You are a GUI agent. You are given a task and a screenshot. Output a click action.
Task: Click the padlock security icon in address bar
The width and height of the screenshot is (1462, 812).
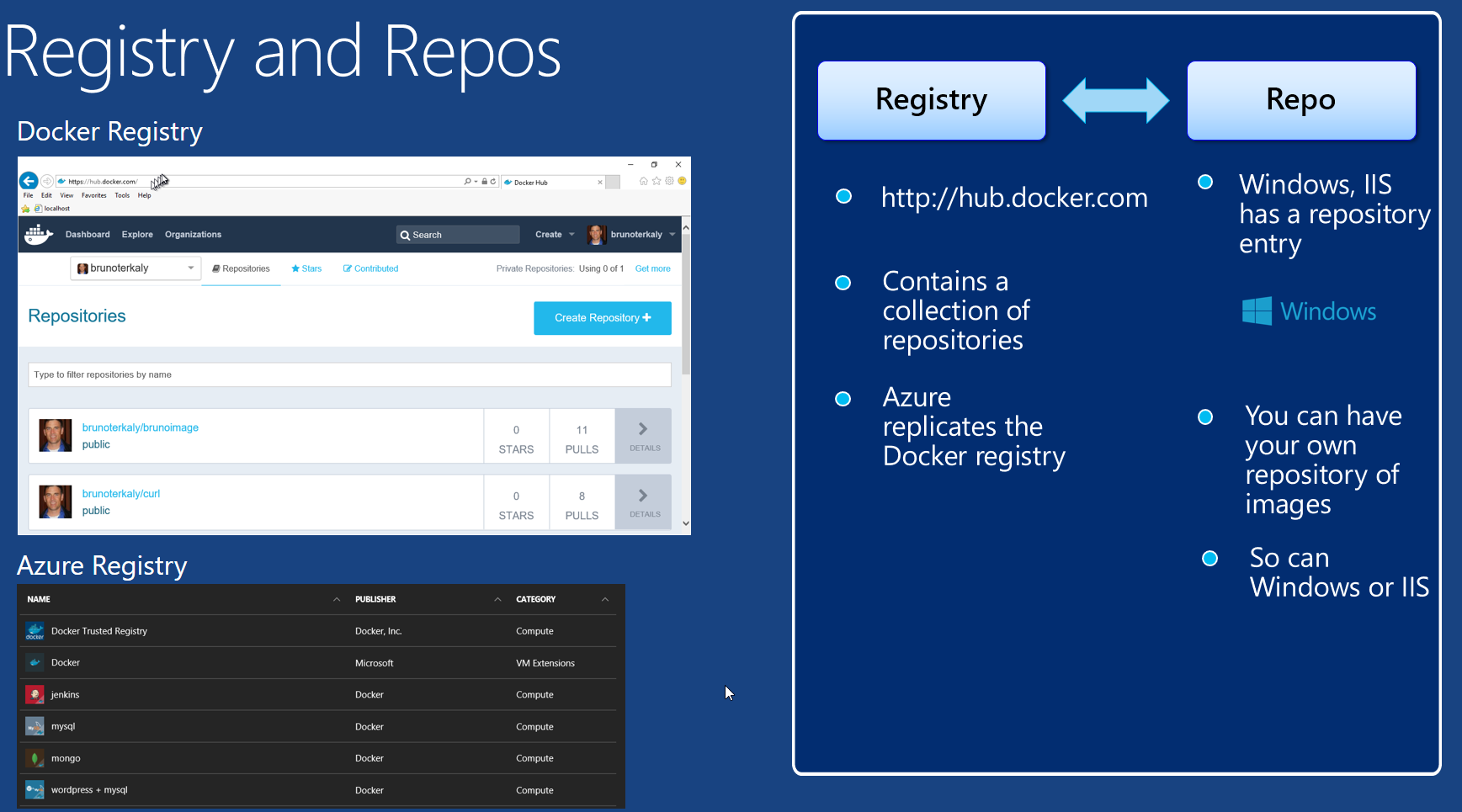[485, 182]
